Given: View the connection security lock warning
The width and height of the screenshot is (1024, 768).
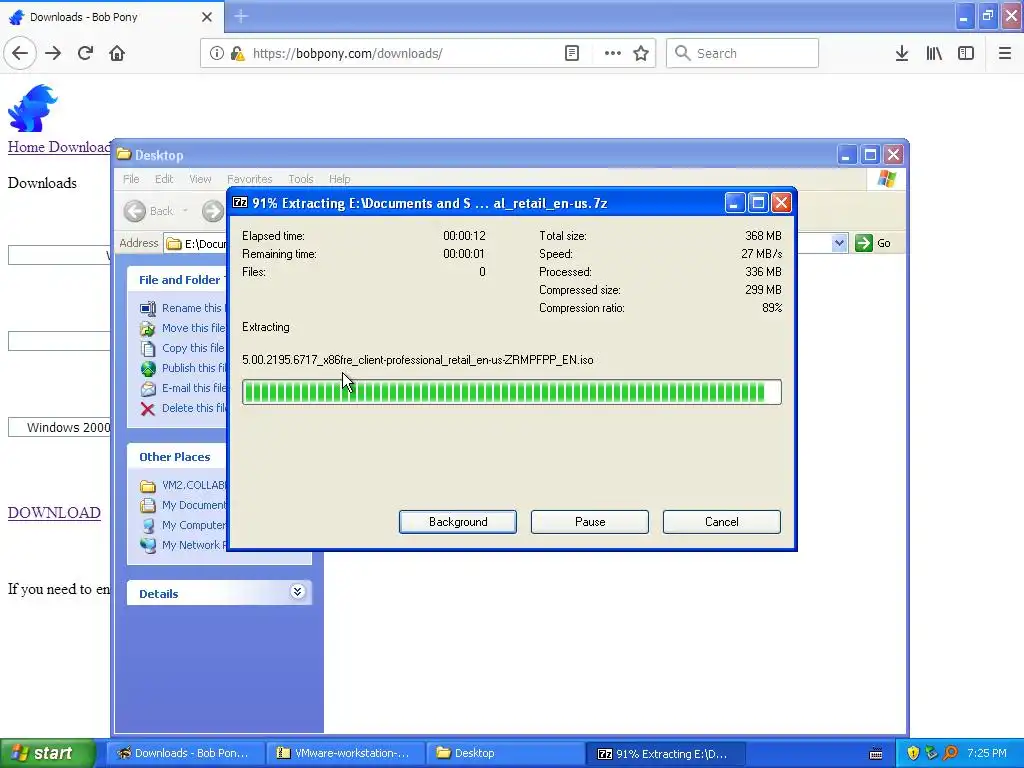Looking at the screenshot, I should [238, 54].
